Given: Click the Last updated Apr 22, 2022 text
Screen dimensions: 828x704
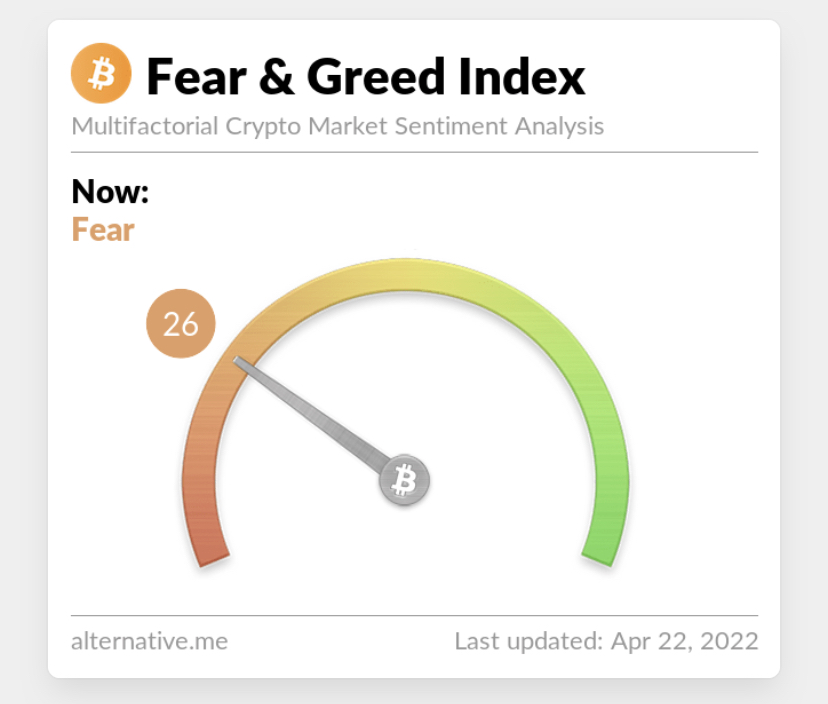Looking at the screenshot, I should (x=606, y=641).
